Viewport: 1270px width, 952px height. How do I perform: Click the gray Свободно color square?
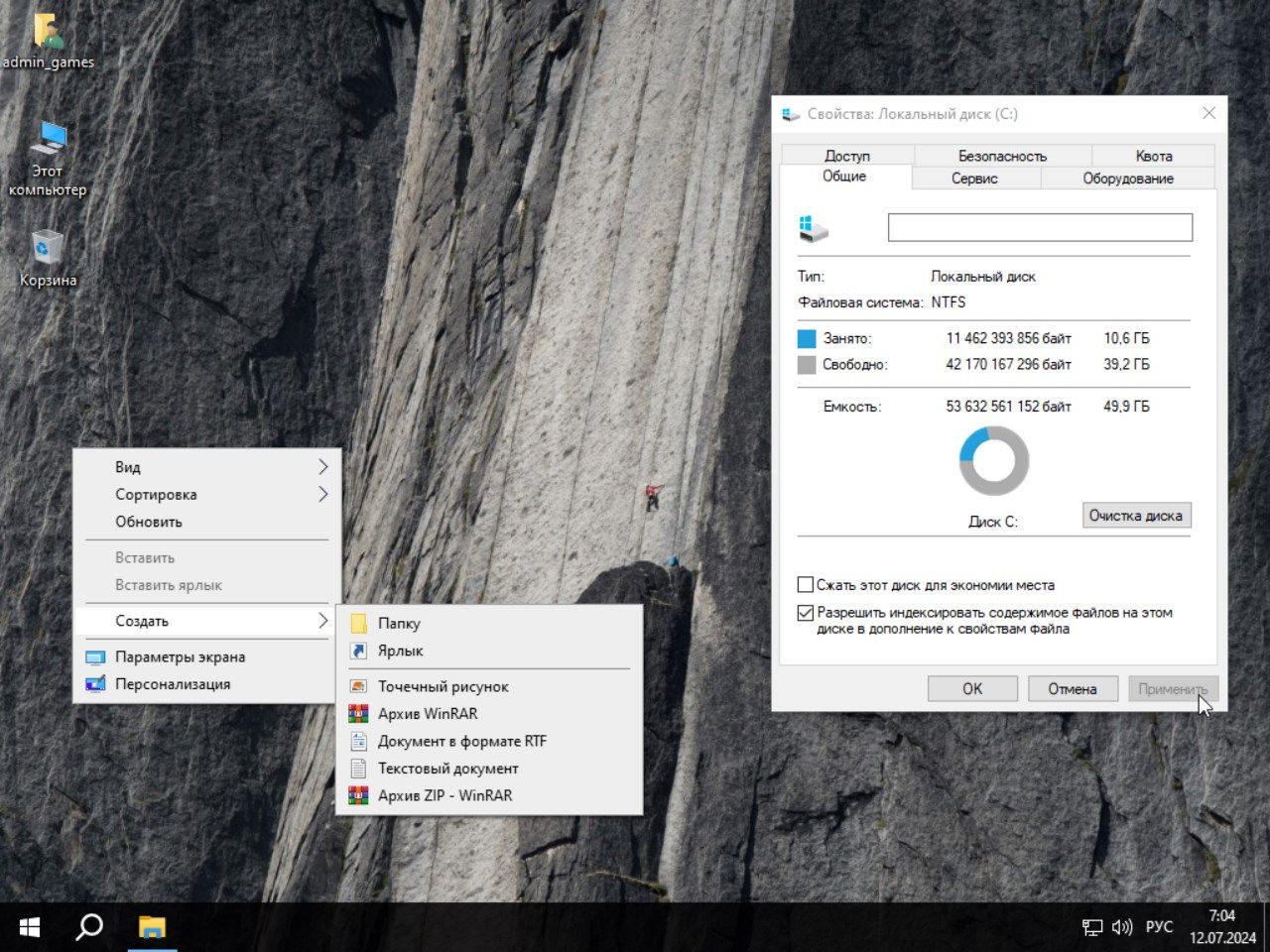click(x=807, y=365)
